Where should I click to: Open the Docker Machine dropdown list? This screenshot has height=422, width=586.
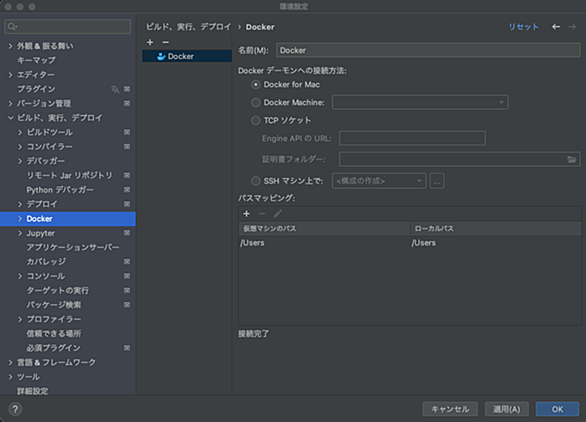[420, 102]
